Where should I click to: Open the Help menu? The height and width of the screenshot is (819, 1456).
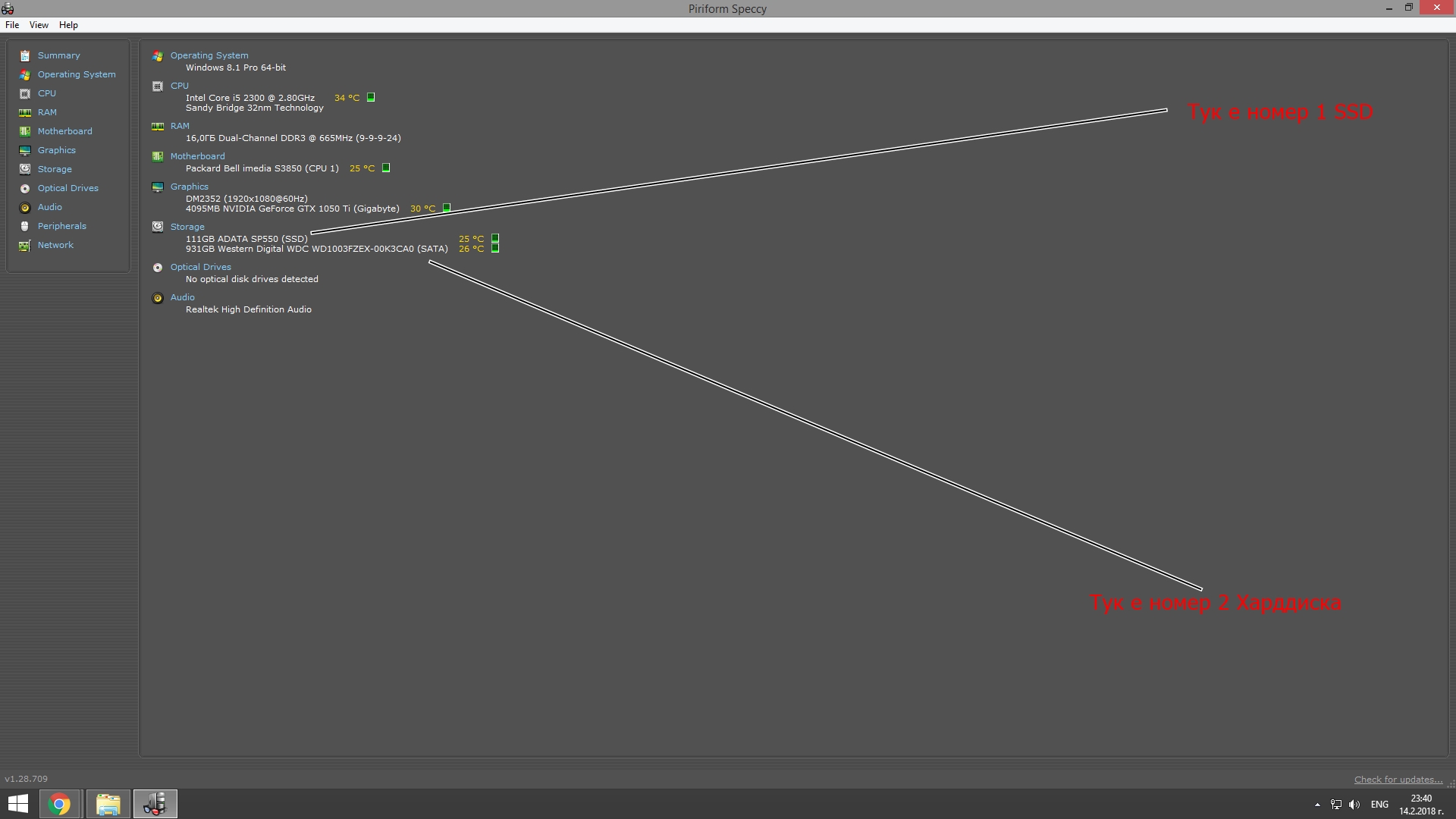click(68, 25)
